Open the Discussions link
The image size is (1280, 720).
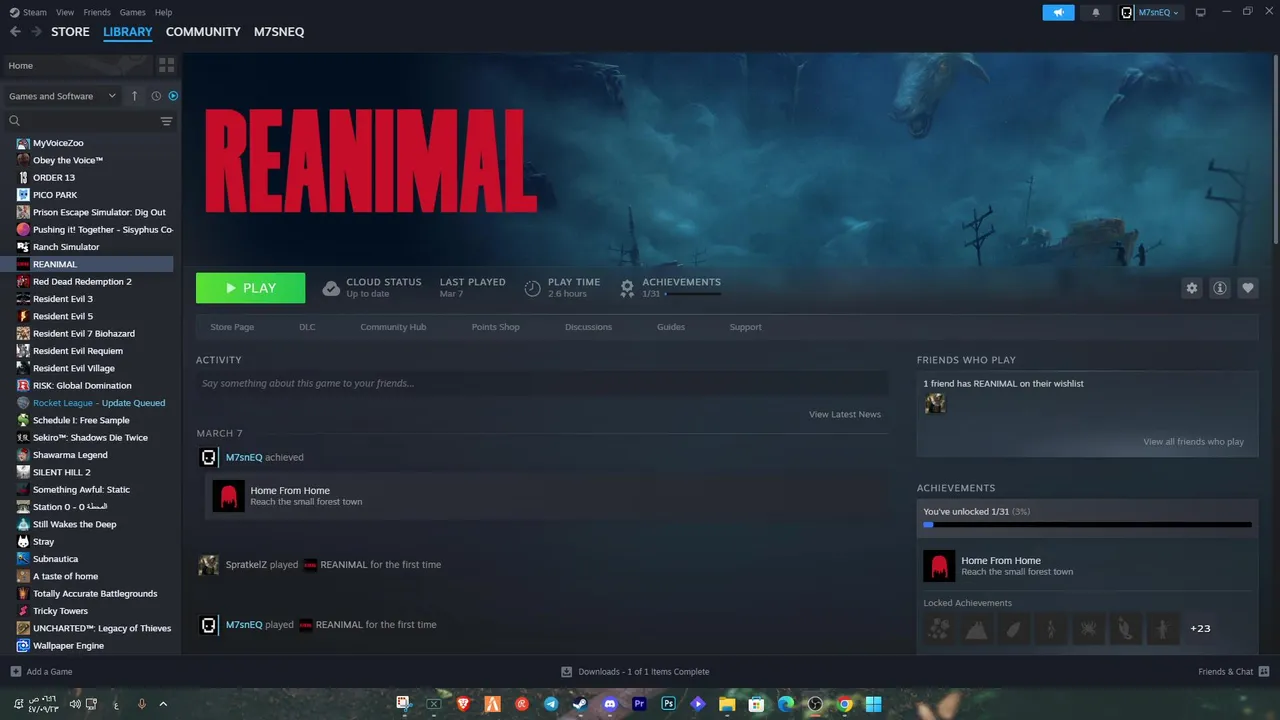click(x=588, y=327)
